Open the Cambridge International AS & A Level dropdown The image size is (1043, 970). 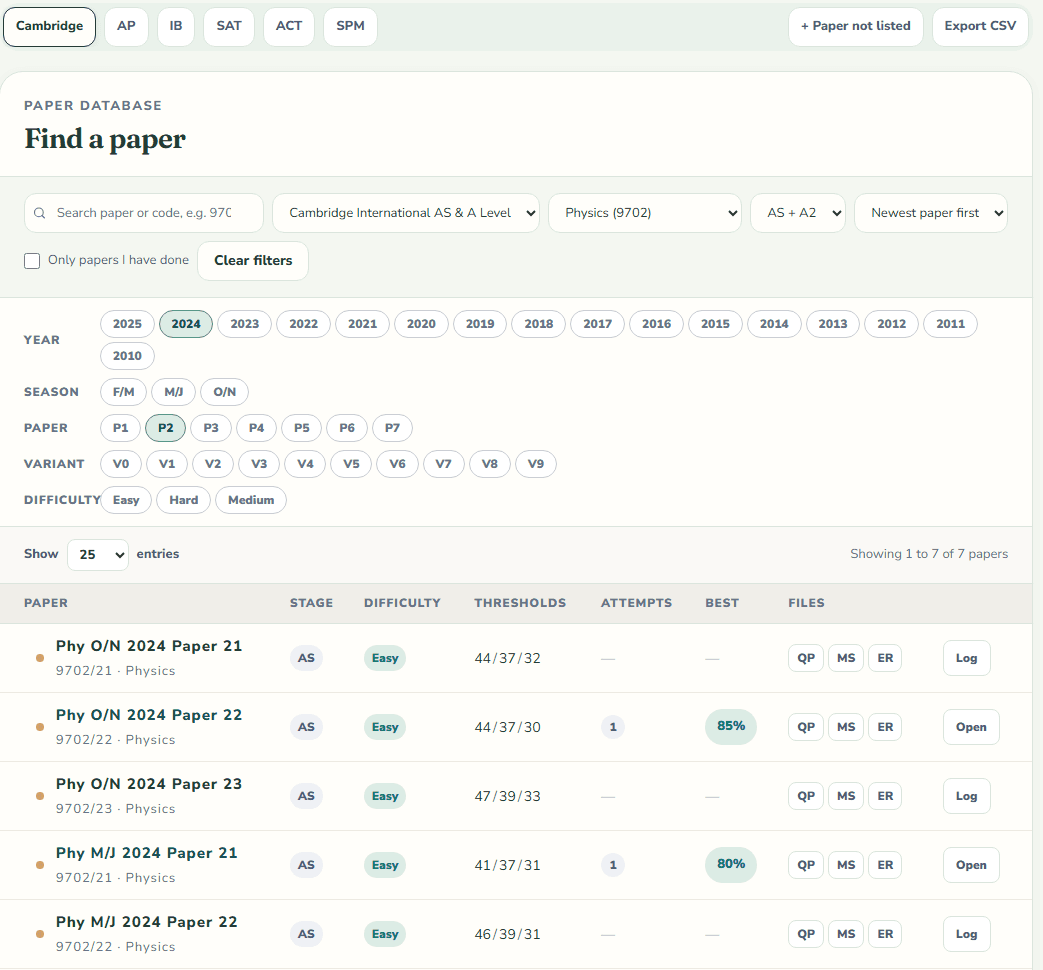406,213
